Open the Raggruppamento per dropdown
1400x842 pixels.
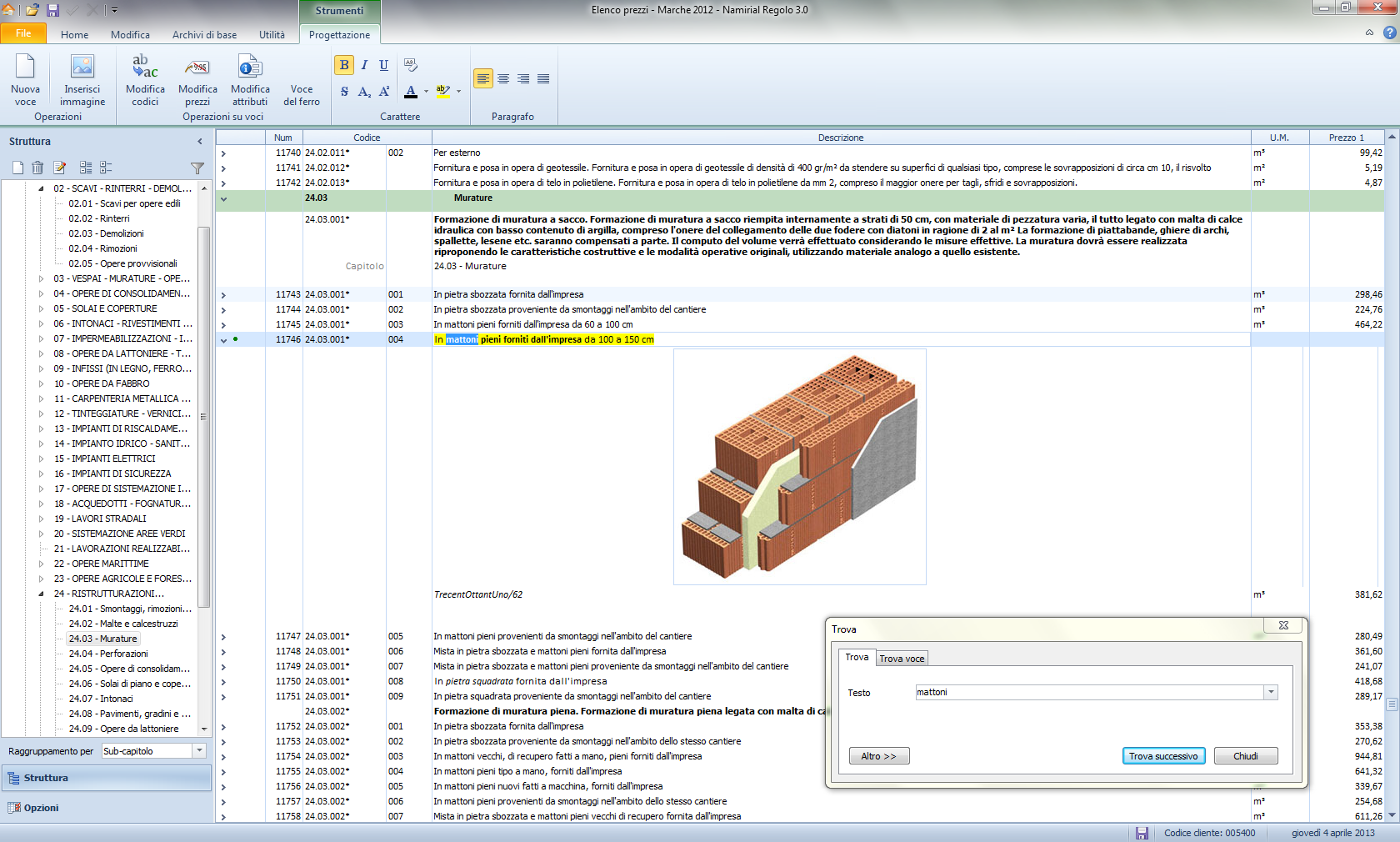pos(199,751)
